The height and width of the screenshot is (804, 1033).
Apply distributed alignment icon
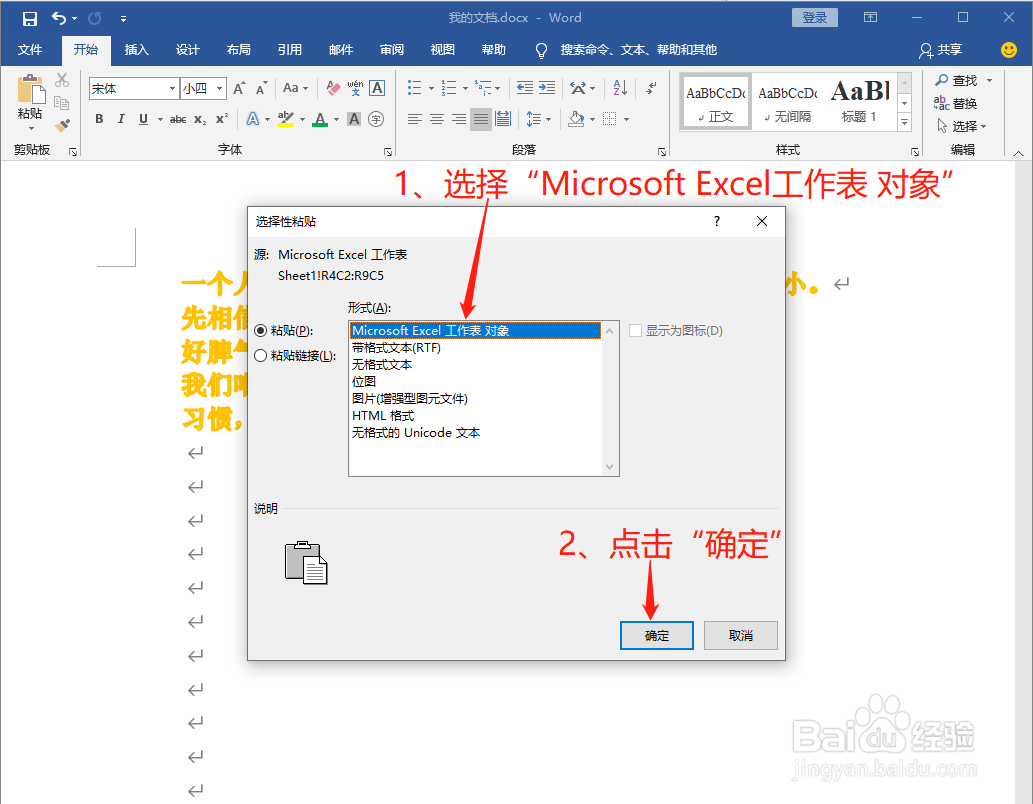click(x=503, y=119)
